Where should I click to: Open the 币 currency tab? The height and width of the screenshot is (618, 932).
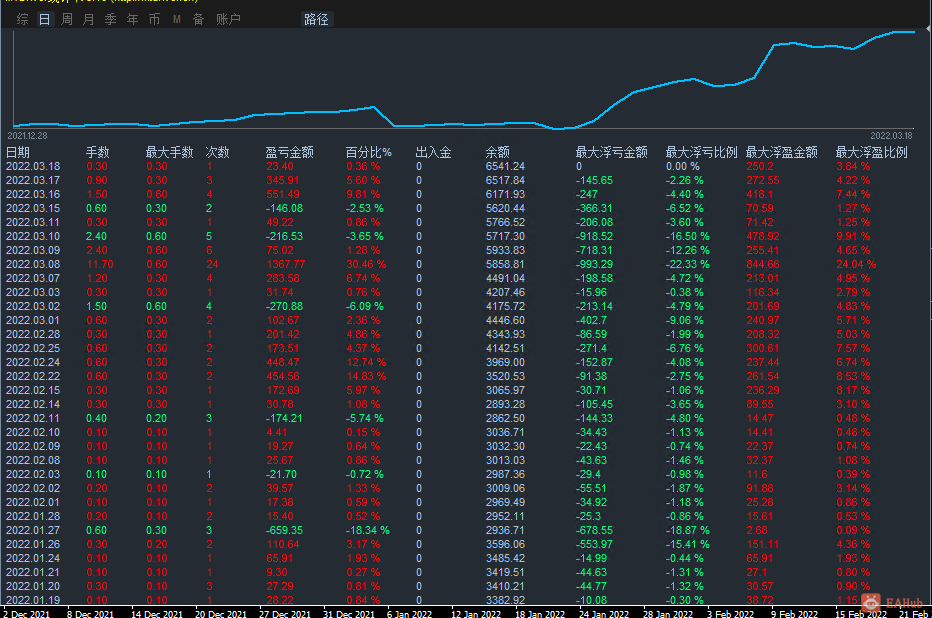coord(155,20)
